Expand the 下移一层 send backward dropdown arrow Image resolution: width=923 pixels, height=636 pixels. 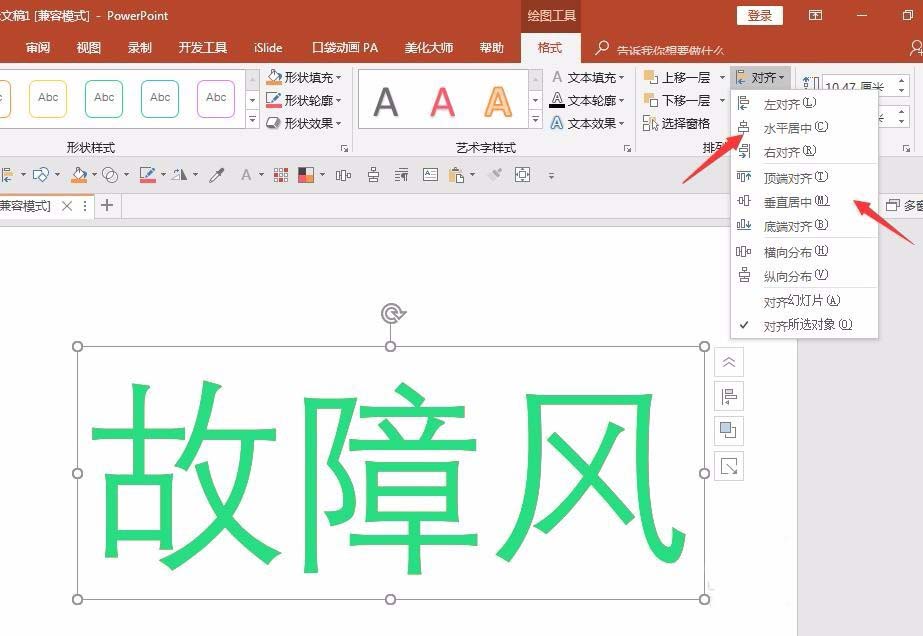[722, 100]
